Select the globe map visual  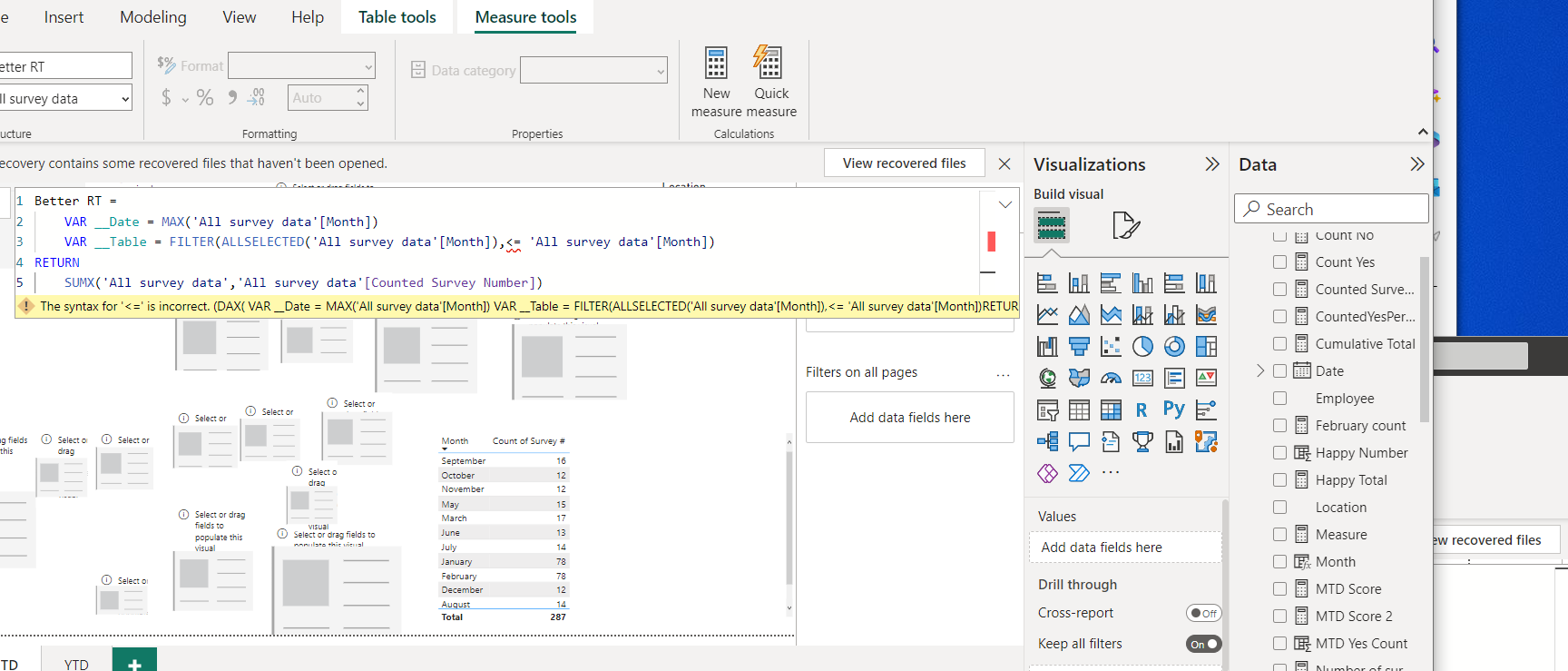[1047, 378]
